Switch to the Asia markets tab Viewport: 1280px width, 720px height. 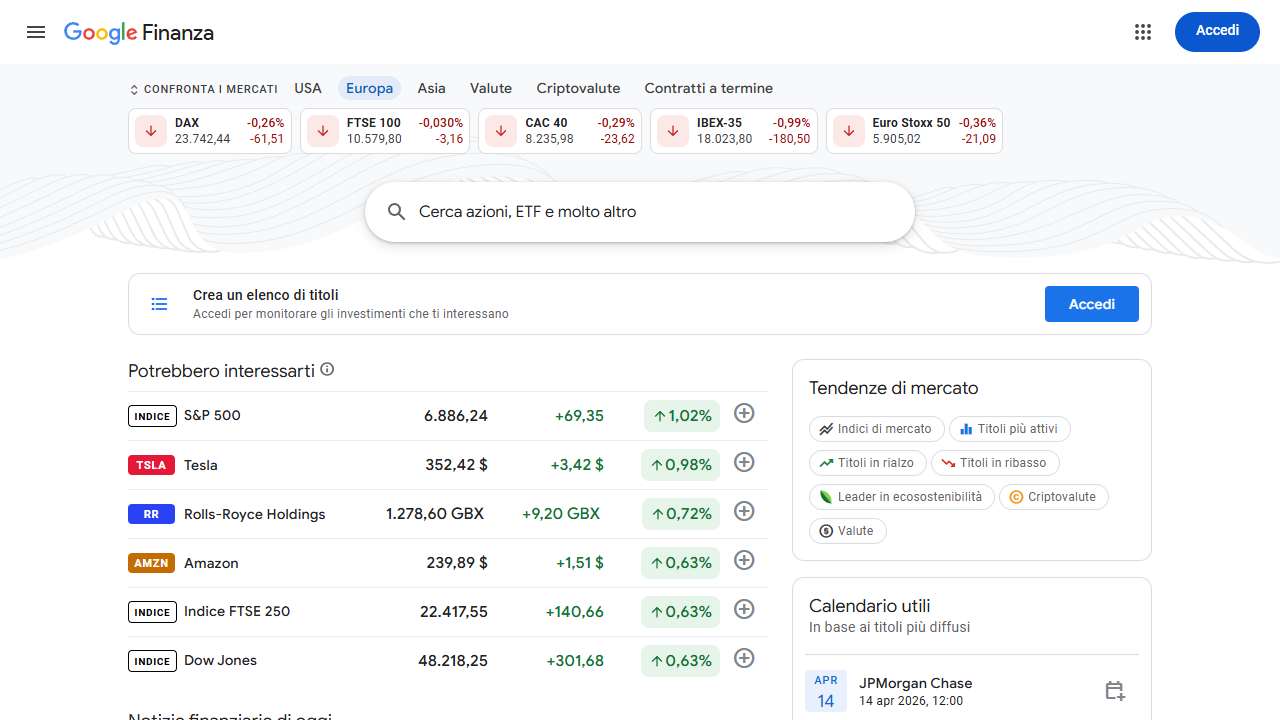431,88
